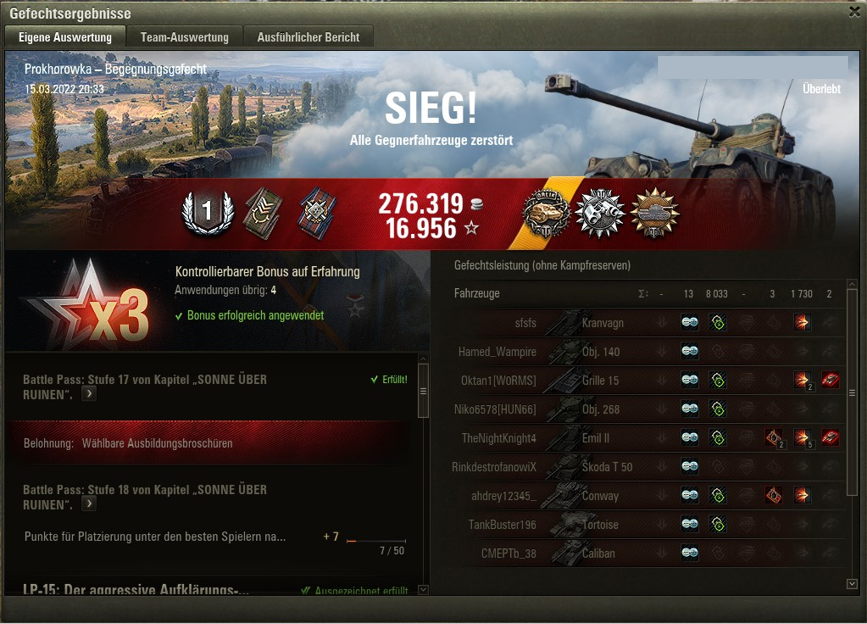The width and height of the screenshot is (867, 624).
Task: Click the damage icon in Emil II row
Action: coord(801,438)
